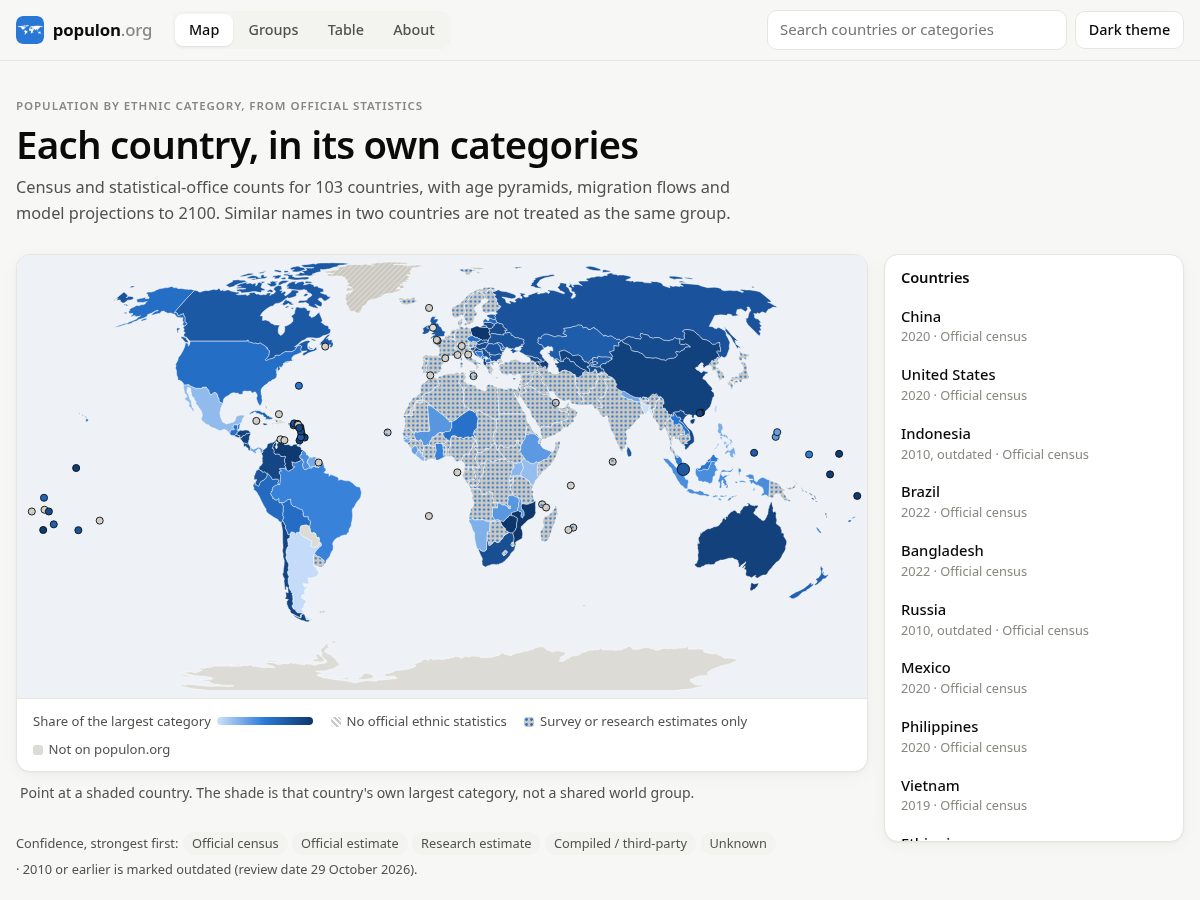Screen dimensions: 1200x900
Task: Click the Official census confidence chip
Action: (x=235, y=843)
